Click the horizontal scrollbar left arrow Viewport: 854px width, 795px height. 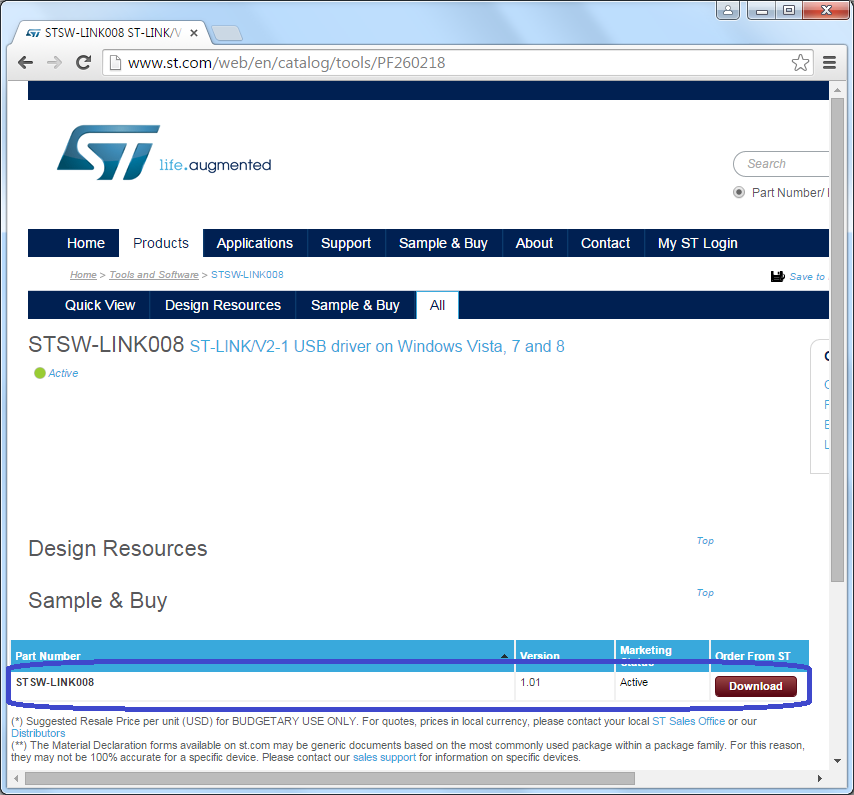pos(16,779)
